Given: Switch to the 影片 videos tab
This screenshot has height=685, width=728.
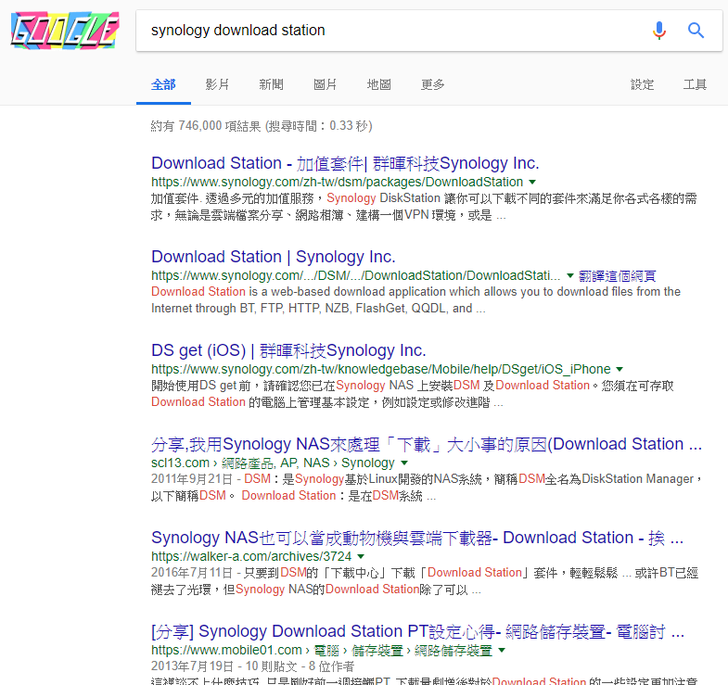Looking at the screenshot, I should [x=217, y=85].
